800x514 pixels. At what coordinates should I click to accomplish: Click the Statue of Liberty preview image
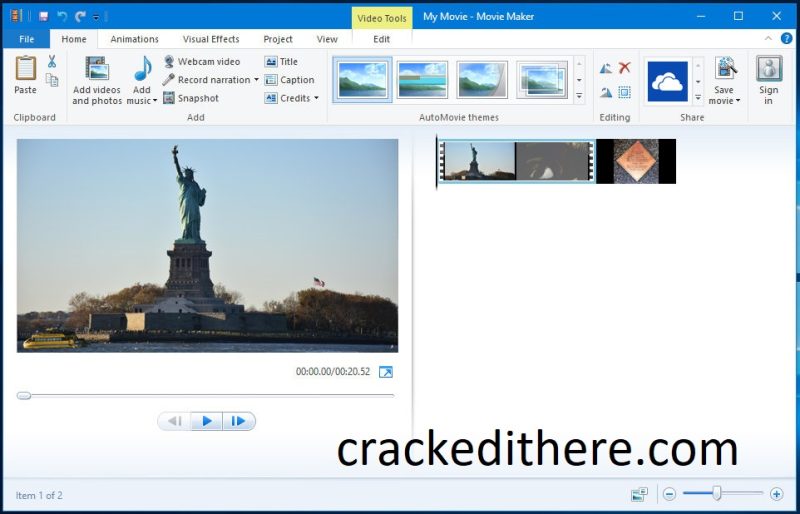tap(207, 246)
